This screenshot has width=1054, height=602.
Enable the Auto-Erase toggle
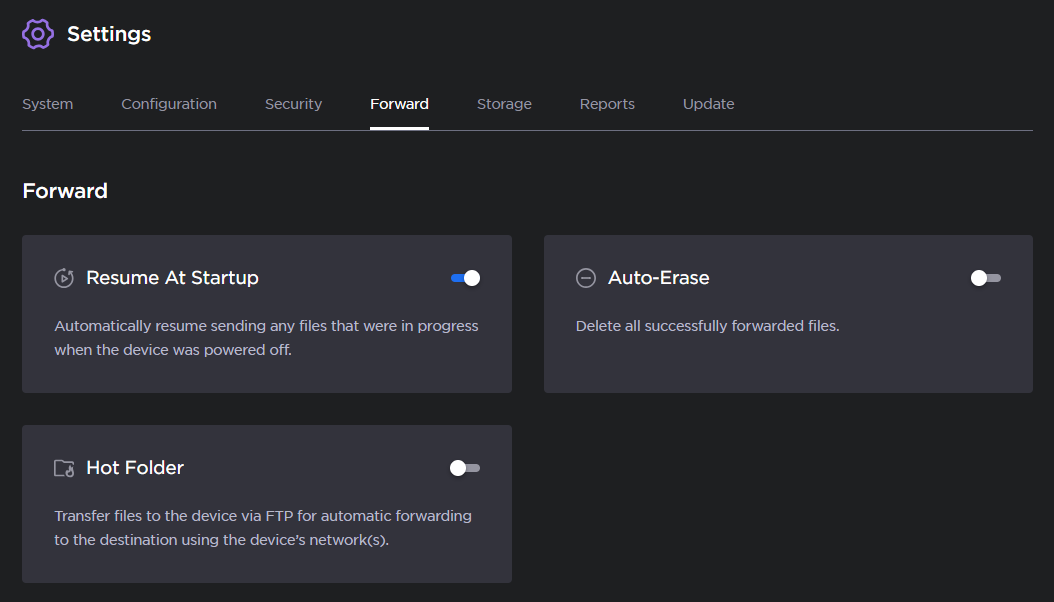[x=985, y=277]
